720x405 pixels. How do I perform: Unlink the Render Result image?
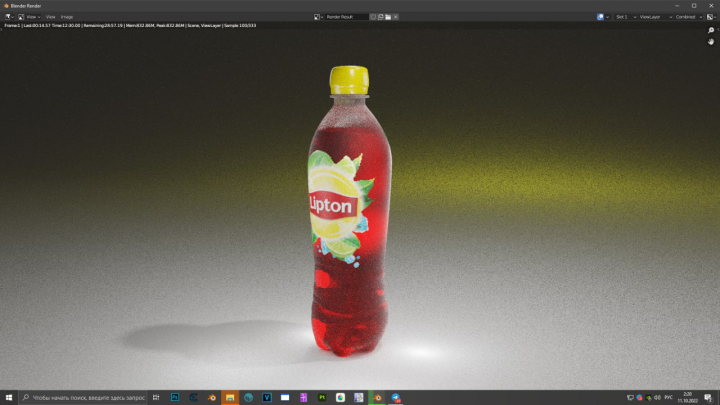click(395, 17)
